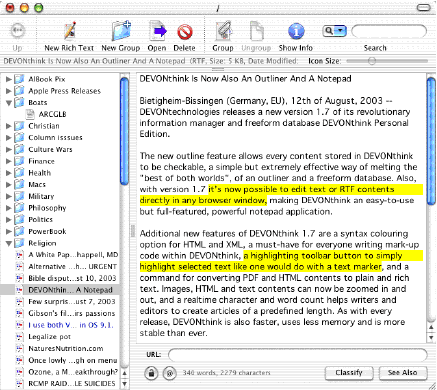Open the search magnifier options dropdown
The image size is (437, 390).
pyautogui.click(x=334, y=31)
